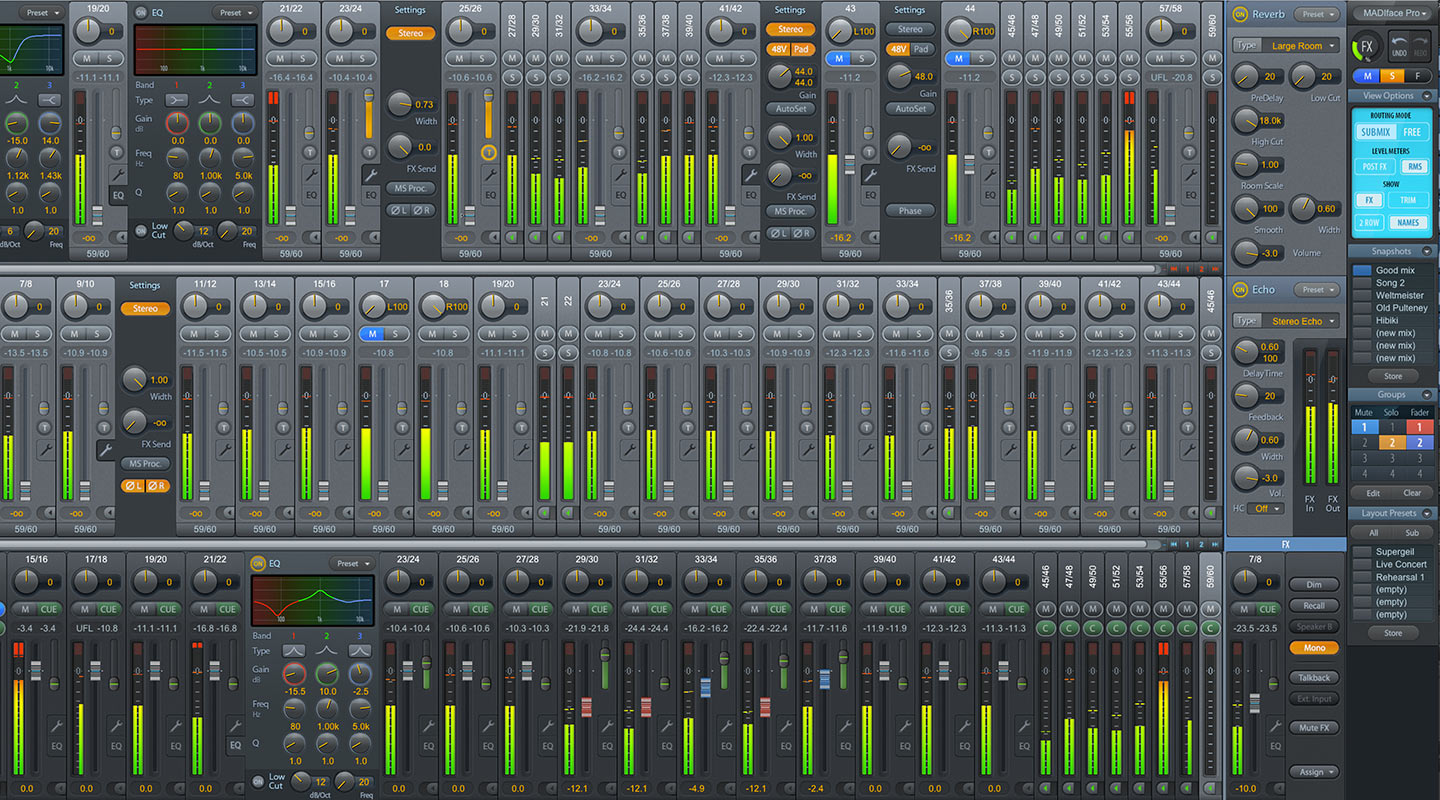Enable 48V phantom power beside channel 43
This screenshot has width=1440, height=800.
(897, 48)
